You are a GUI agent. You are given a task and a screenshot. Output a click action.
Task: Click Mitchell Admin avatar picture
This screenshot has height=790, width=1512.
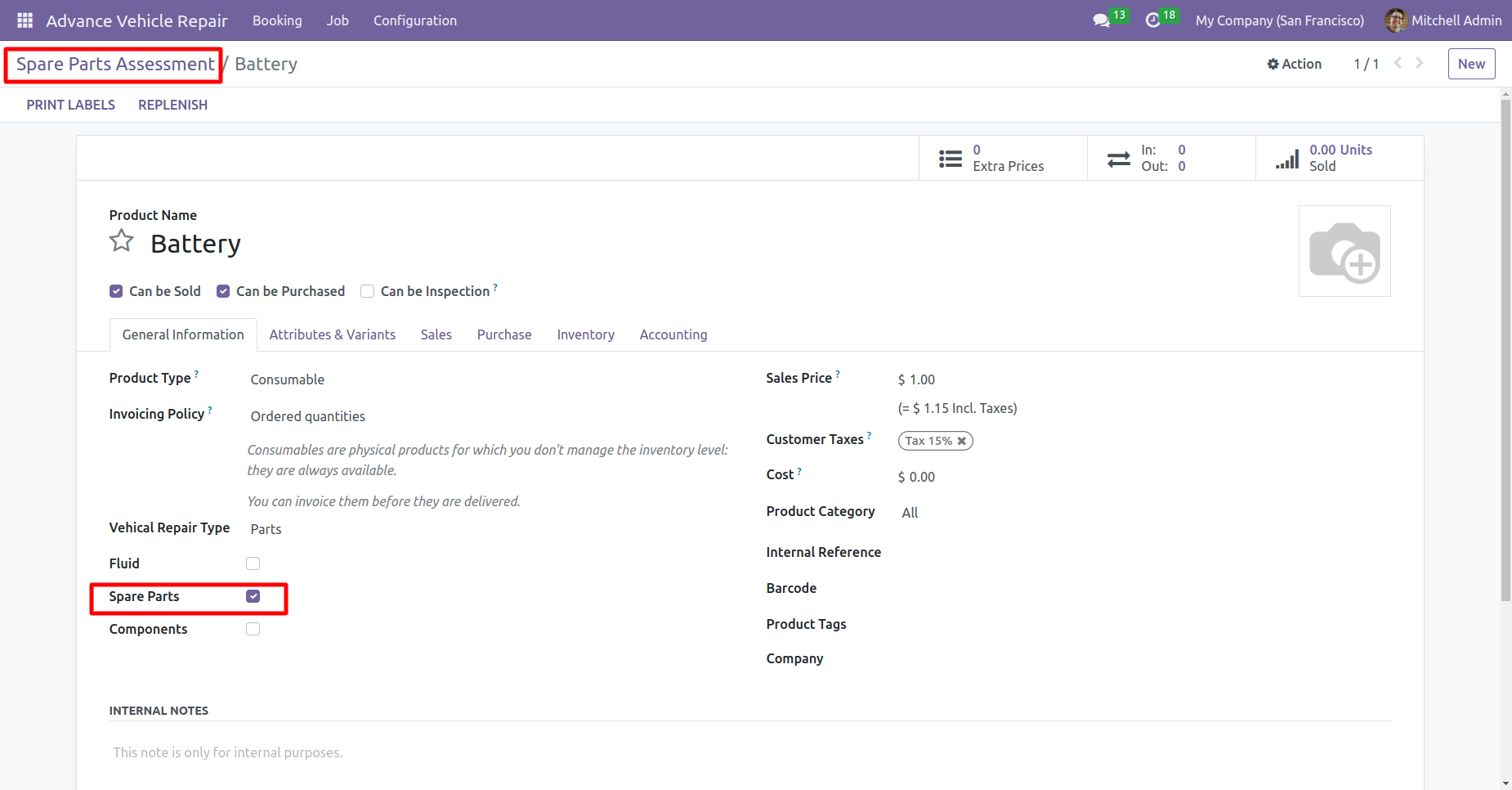pyautogui.click(x=1396, y=20)
